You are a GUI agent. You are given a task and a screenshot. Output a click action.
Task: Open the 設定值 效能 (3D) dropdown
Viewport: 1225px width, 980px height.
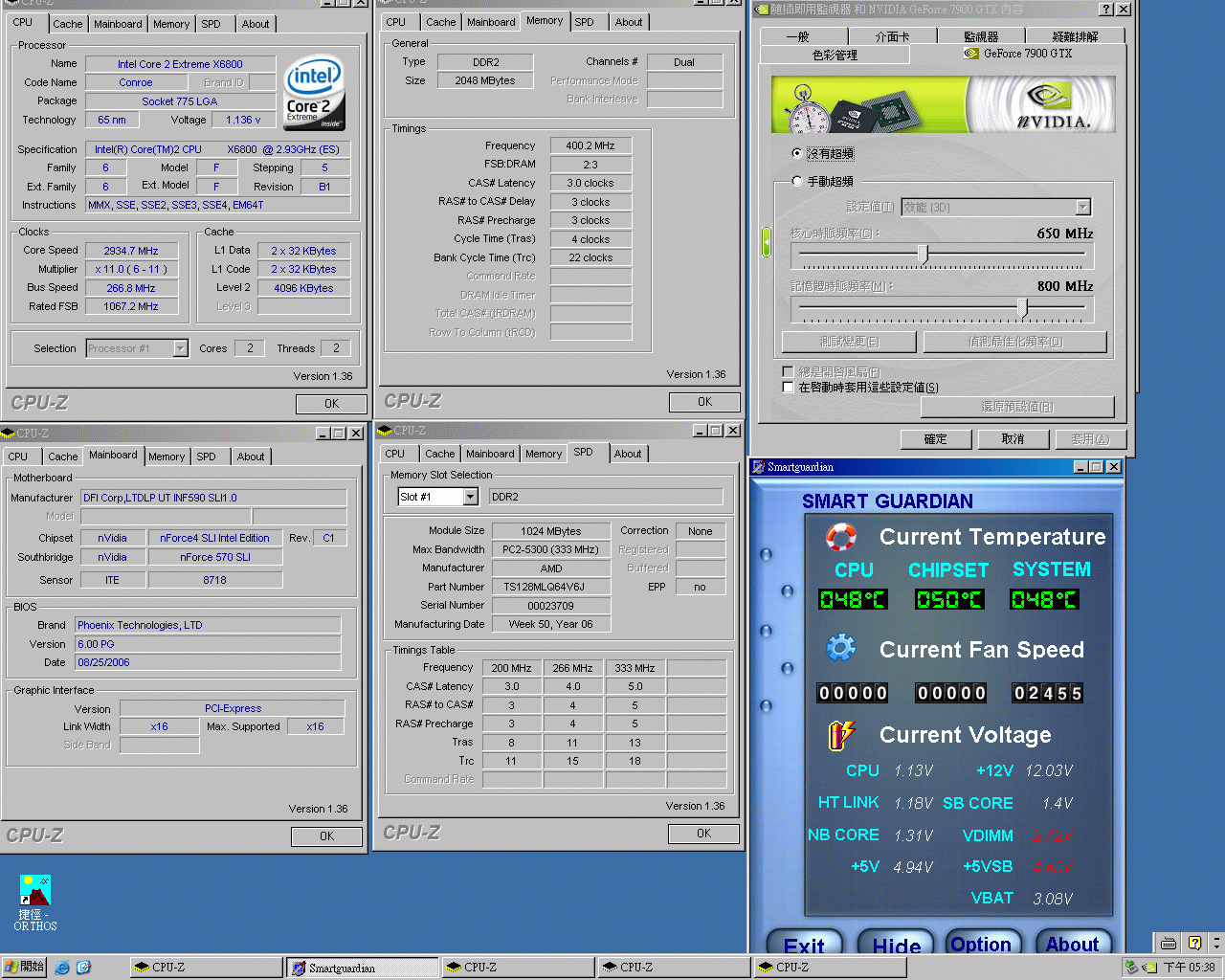[x=1082, y=208]
